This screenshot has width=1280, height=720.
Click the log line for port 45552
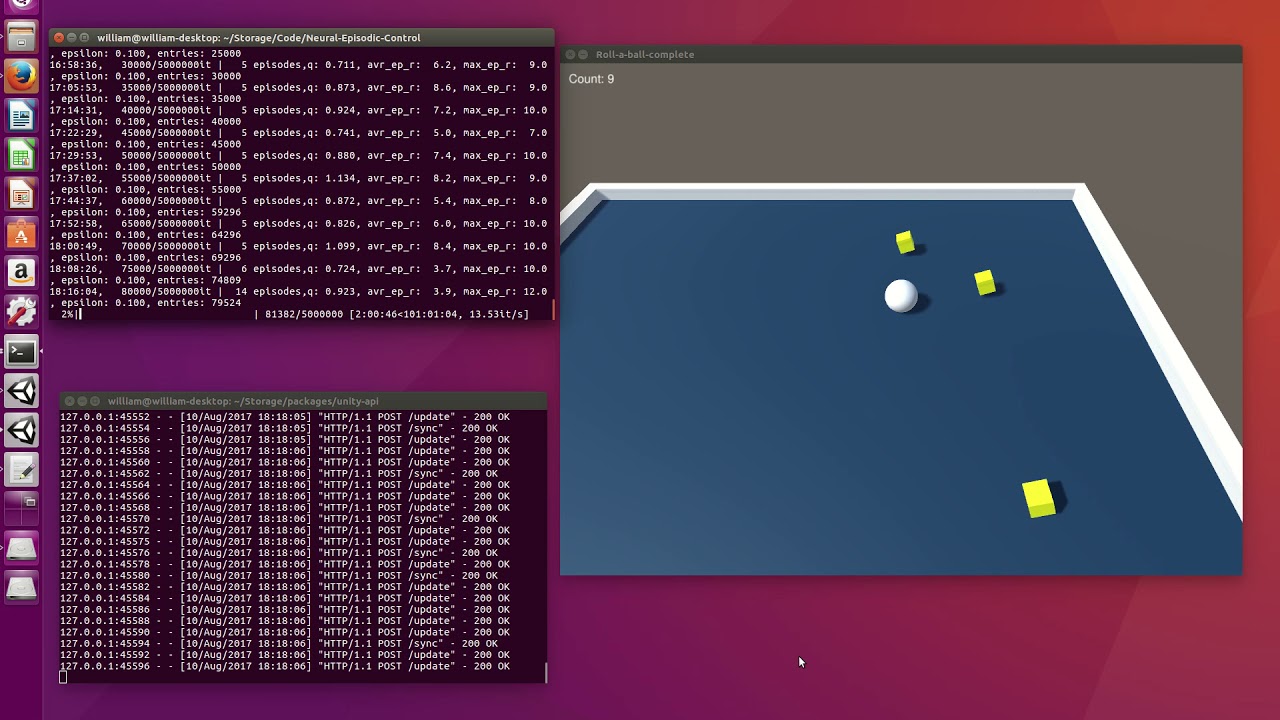click(x=285, y=417)
